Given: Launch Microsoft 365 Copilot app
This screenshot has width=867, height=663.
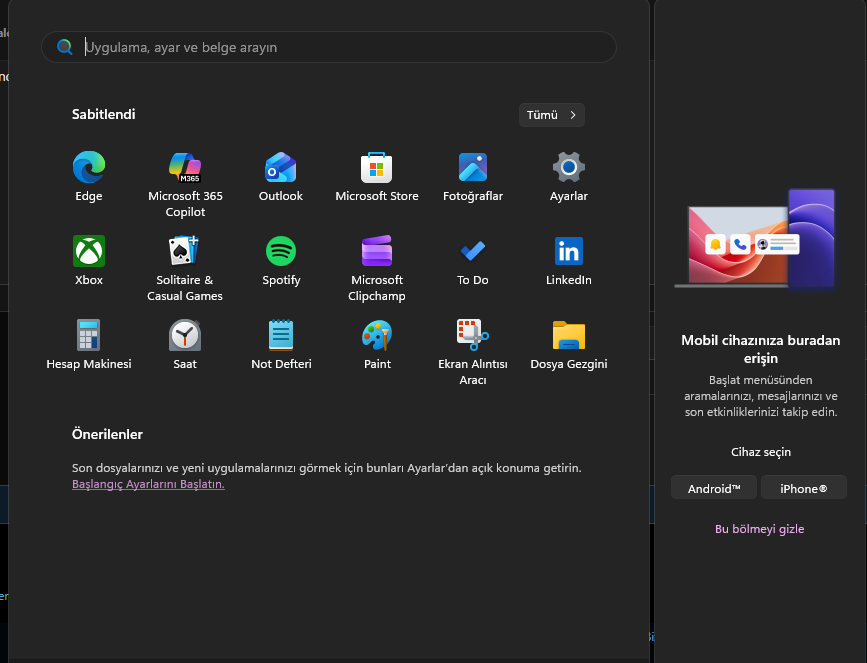Looking at the screenshot, I should (185, 167).
